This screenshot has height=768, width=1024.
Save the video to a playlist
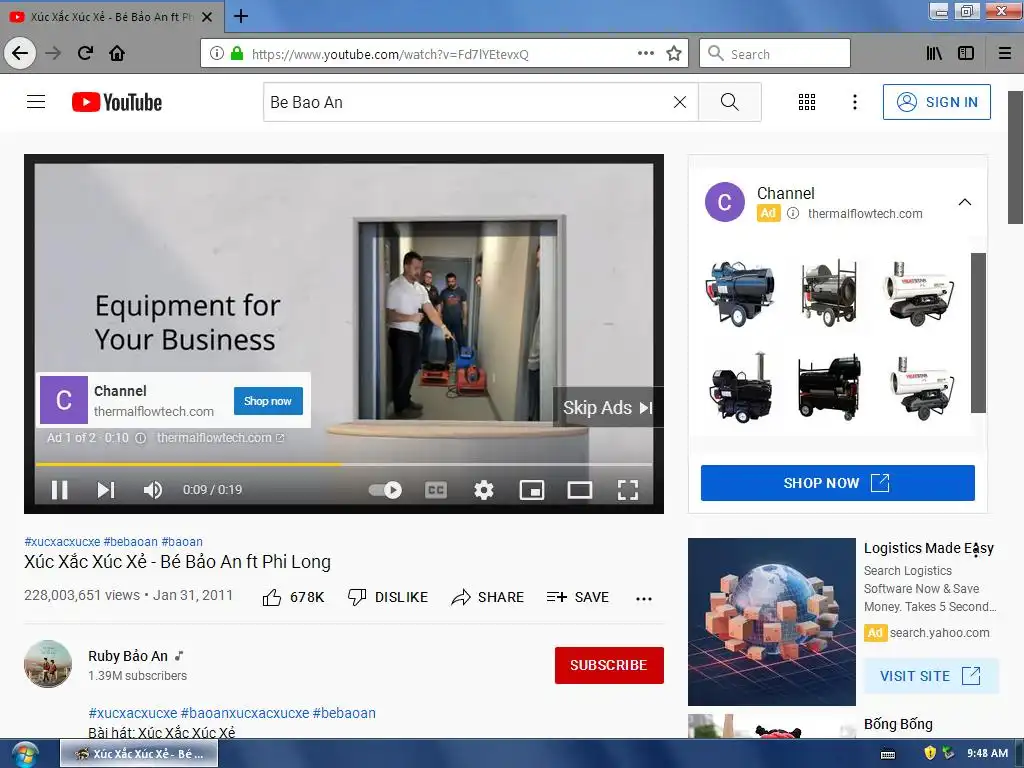[x=578, y=598]
